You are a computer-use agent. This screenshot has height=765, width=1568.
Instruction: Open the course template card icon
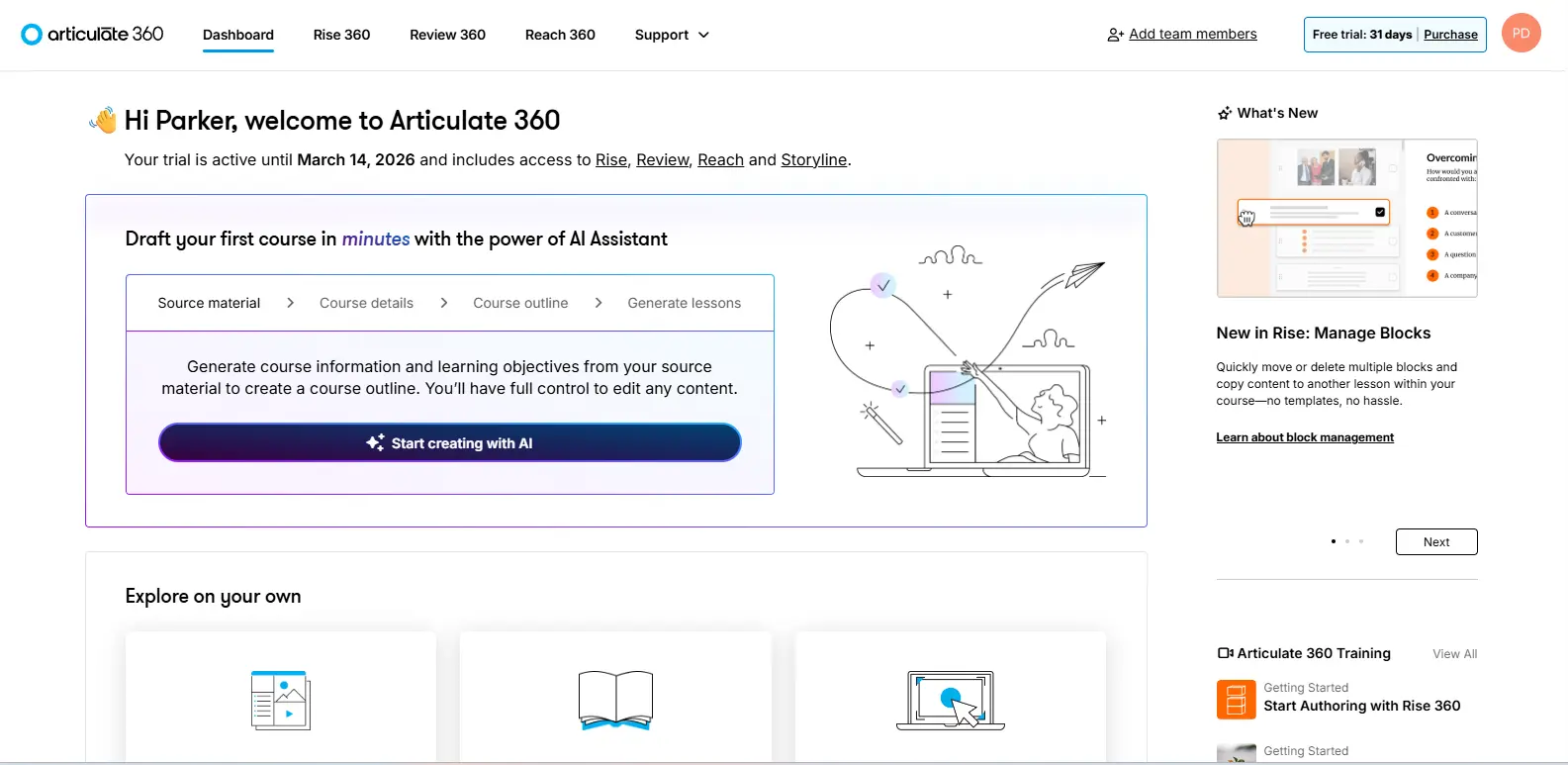280,700
